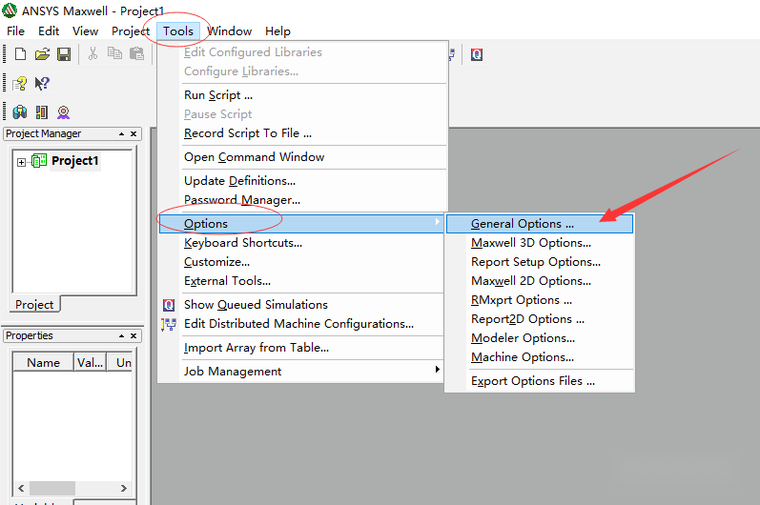Click the Paste clipboard icon
This screenshot has width=760, height=505.
pos(137,53)
